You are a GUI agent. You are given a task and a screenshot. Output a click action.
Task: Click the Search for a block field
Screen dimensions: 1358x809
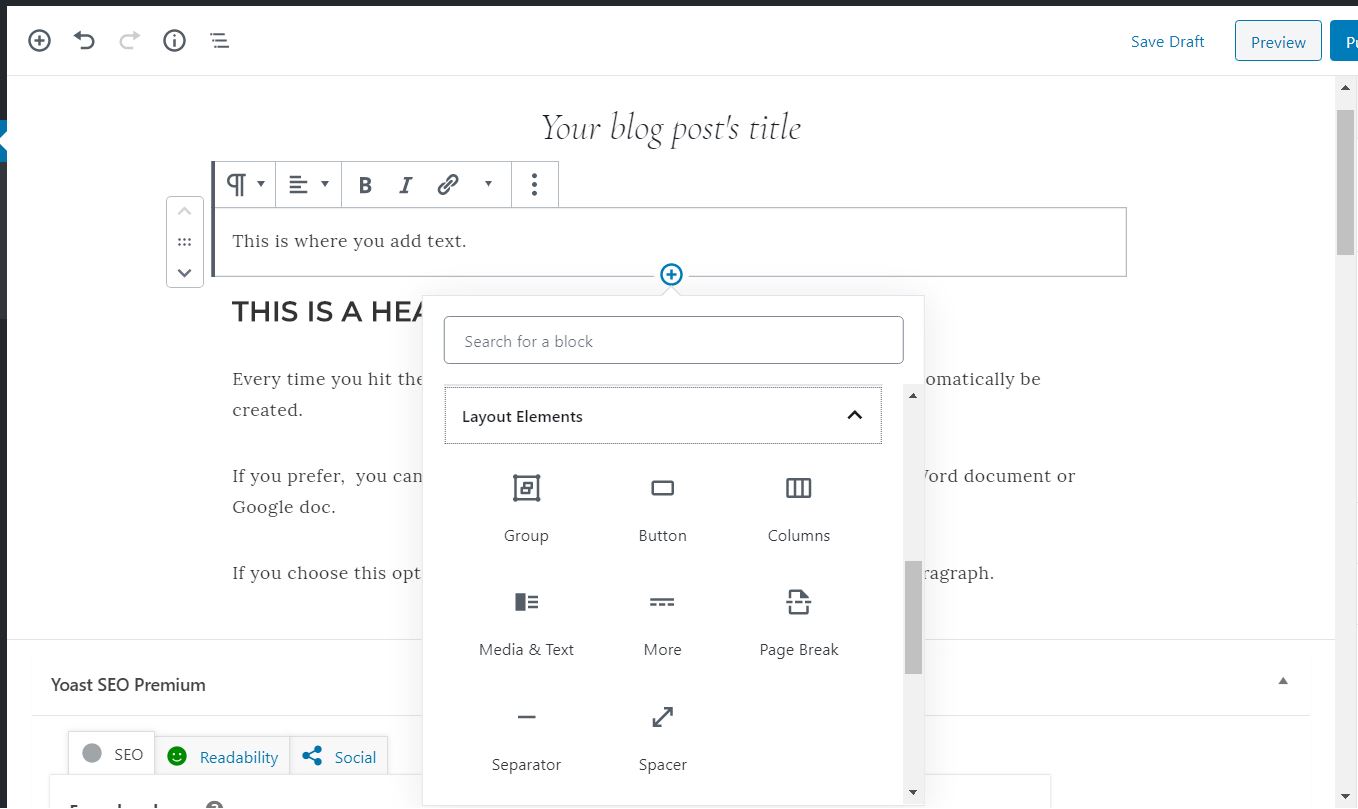pyautogui.click(x=673, y=341)
